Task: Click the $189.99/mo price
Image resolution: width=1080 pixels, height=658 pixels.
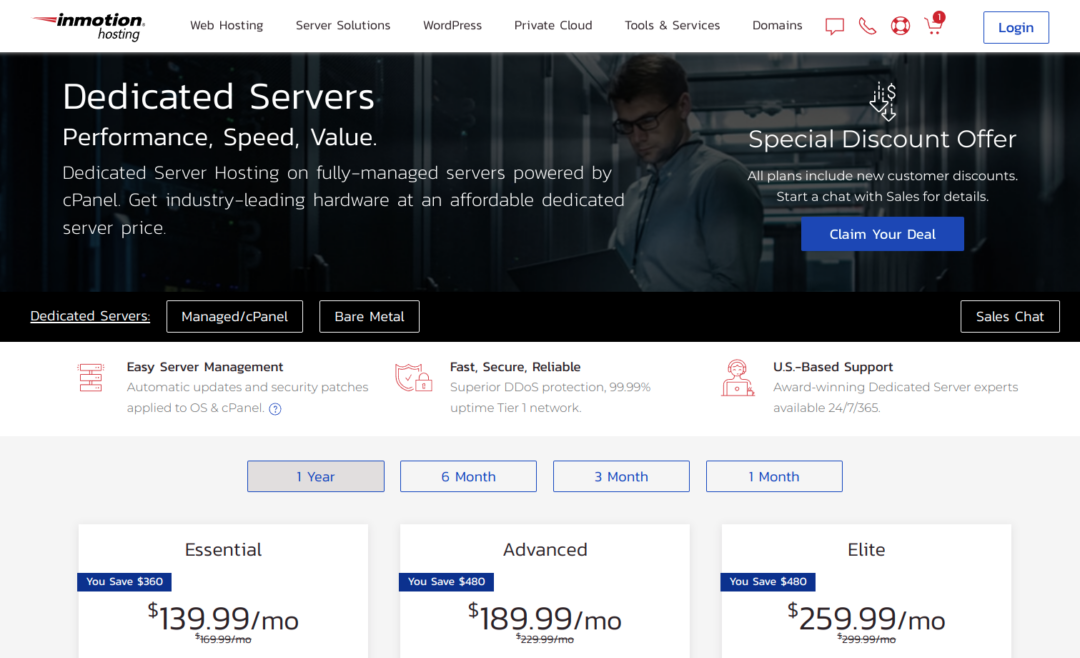Action: (x=545, y=618)
